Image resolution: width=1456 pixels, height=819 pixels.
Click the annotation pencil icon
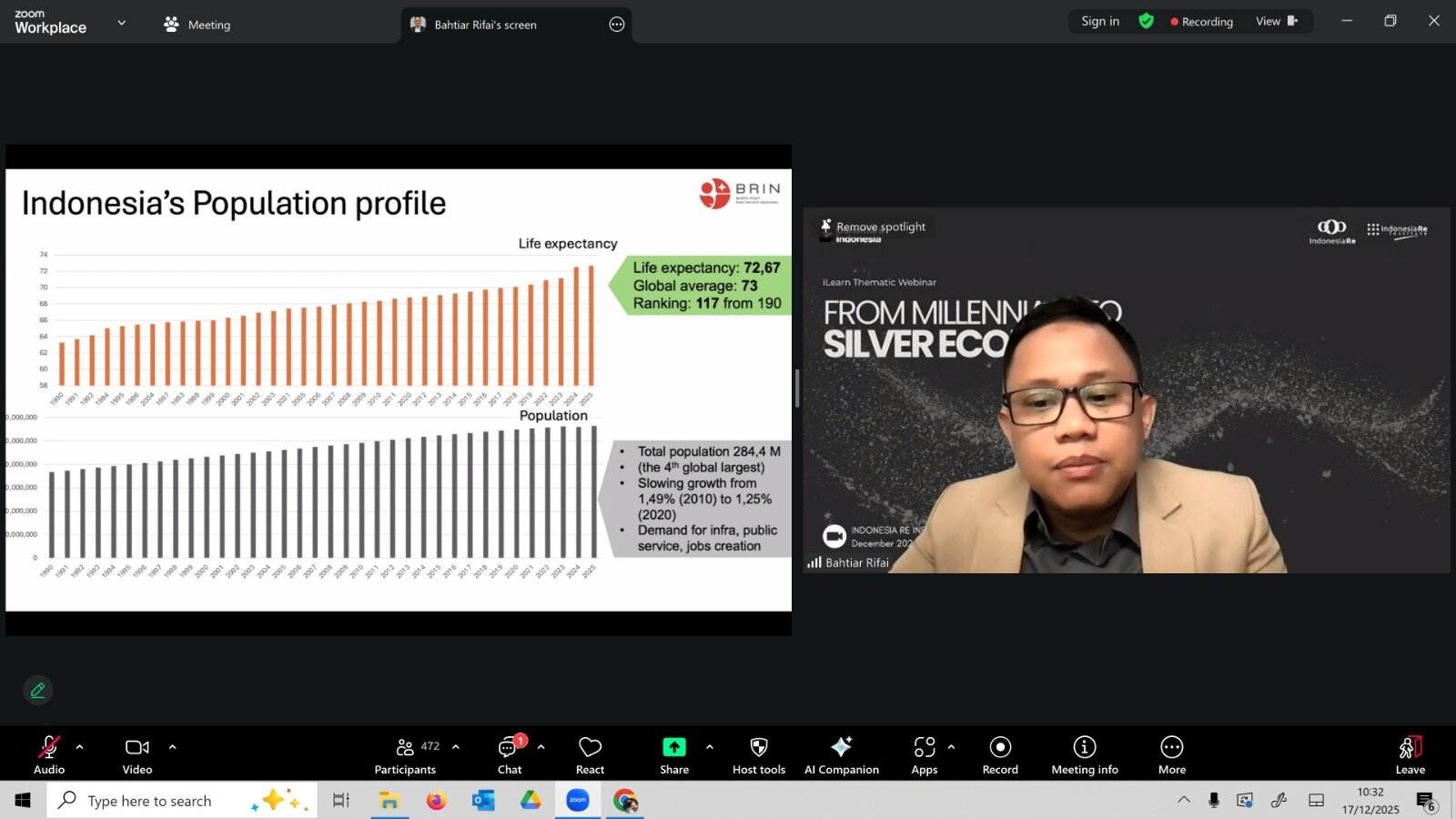[38, 691]
